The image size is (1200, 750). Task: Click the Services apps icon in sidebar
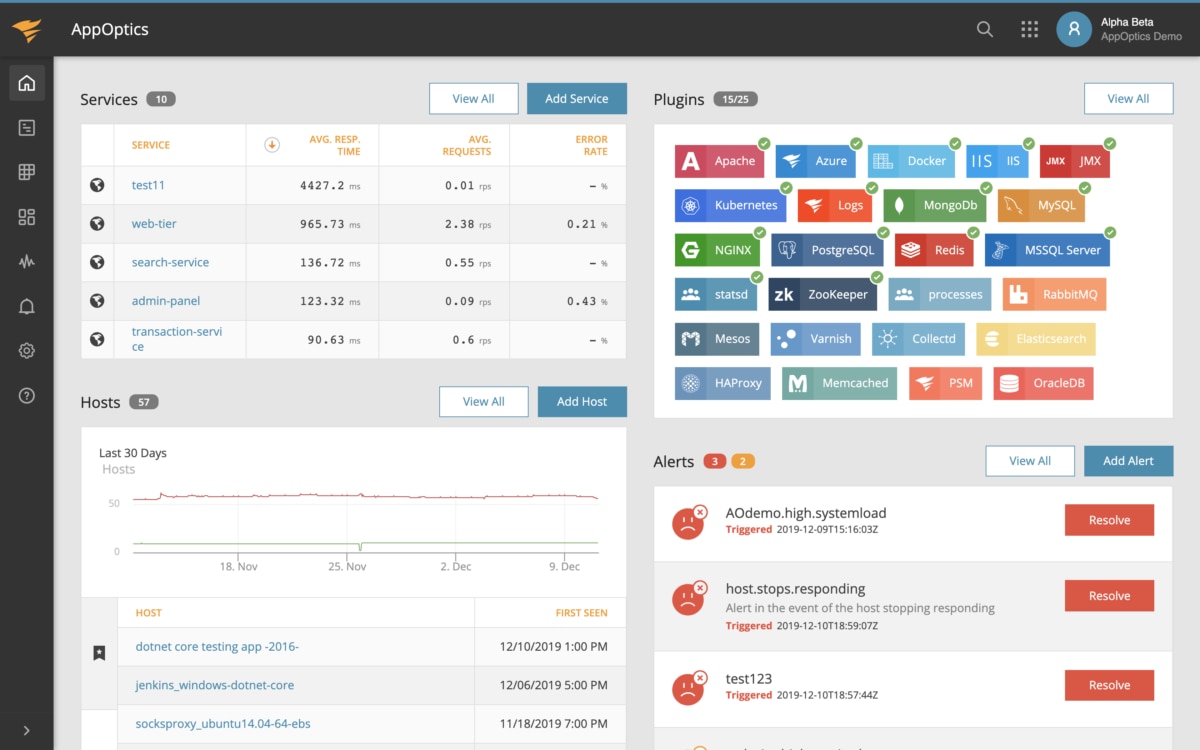[x=26, y=217]
